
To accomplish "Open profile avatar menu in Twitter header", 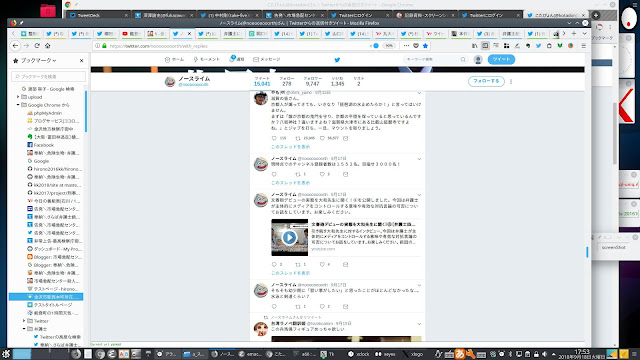I will click(478, 60).
